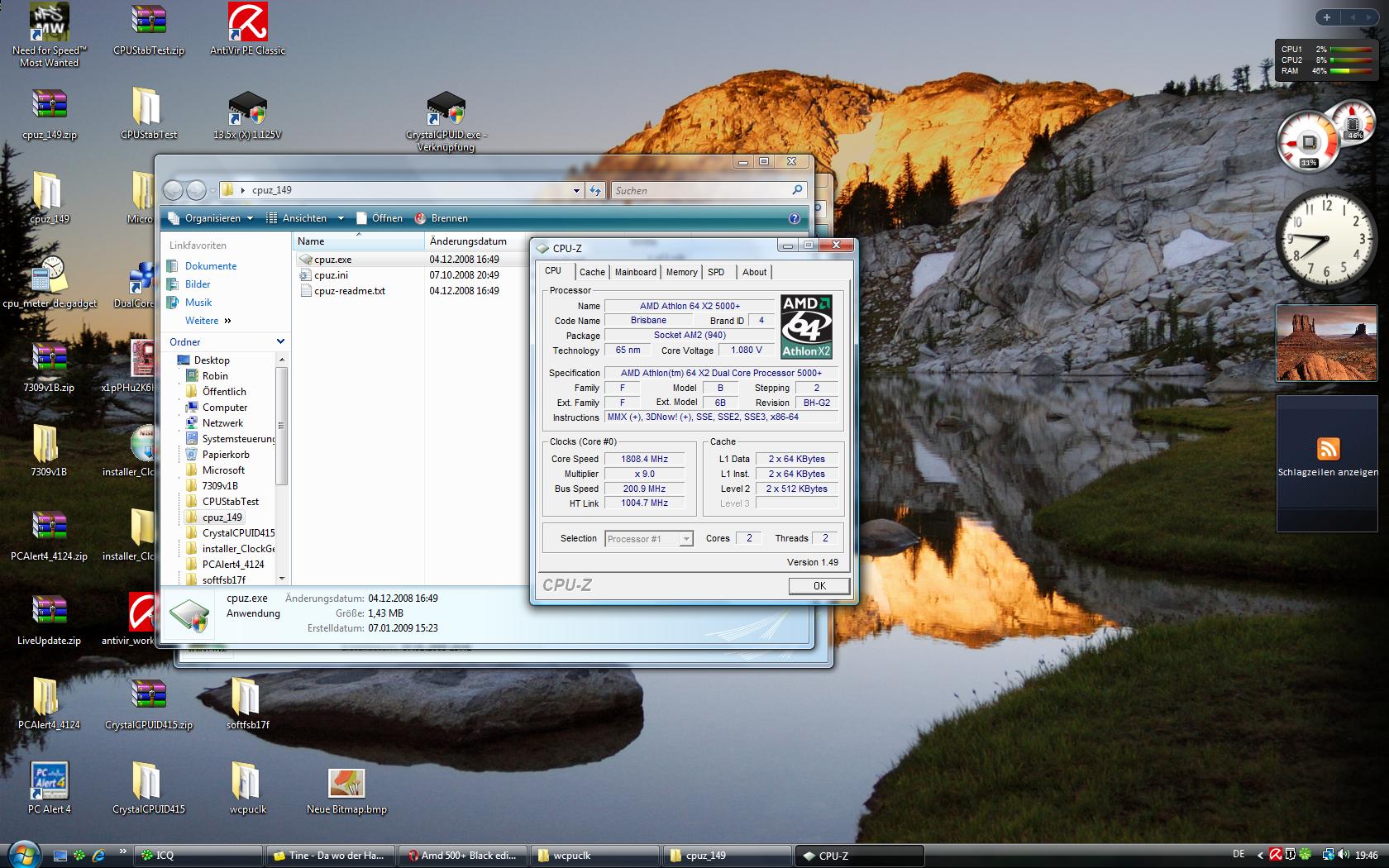The width and height of the screenshot is (1389, 868).
Task: Select softfsb17f folder on the desktop
Action: pyautogui.click(x=247, y=703)
